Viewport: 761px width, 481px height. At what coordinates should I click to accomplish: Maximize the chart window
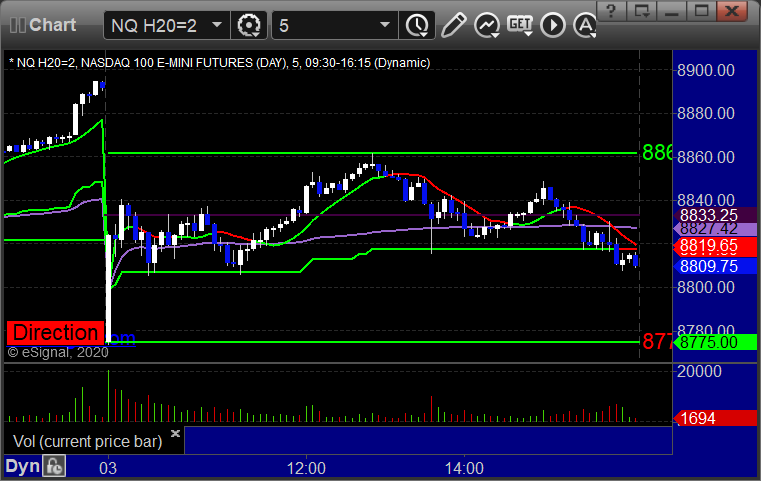click(x=701, y=10)
